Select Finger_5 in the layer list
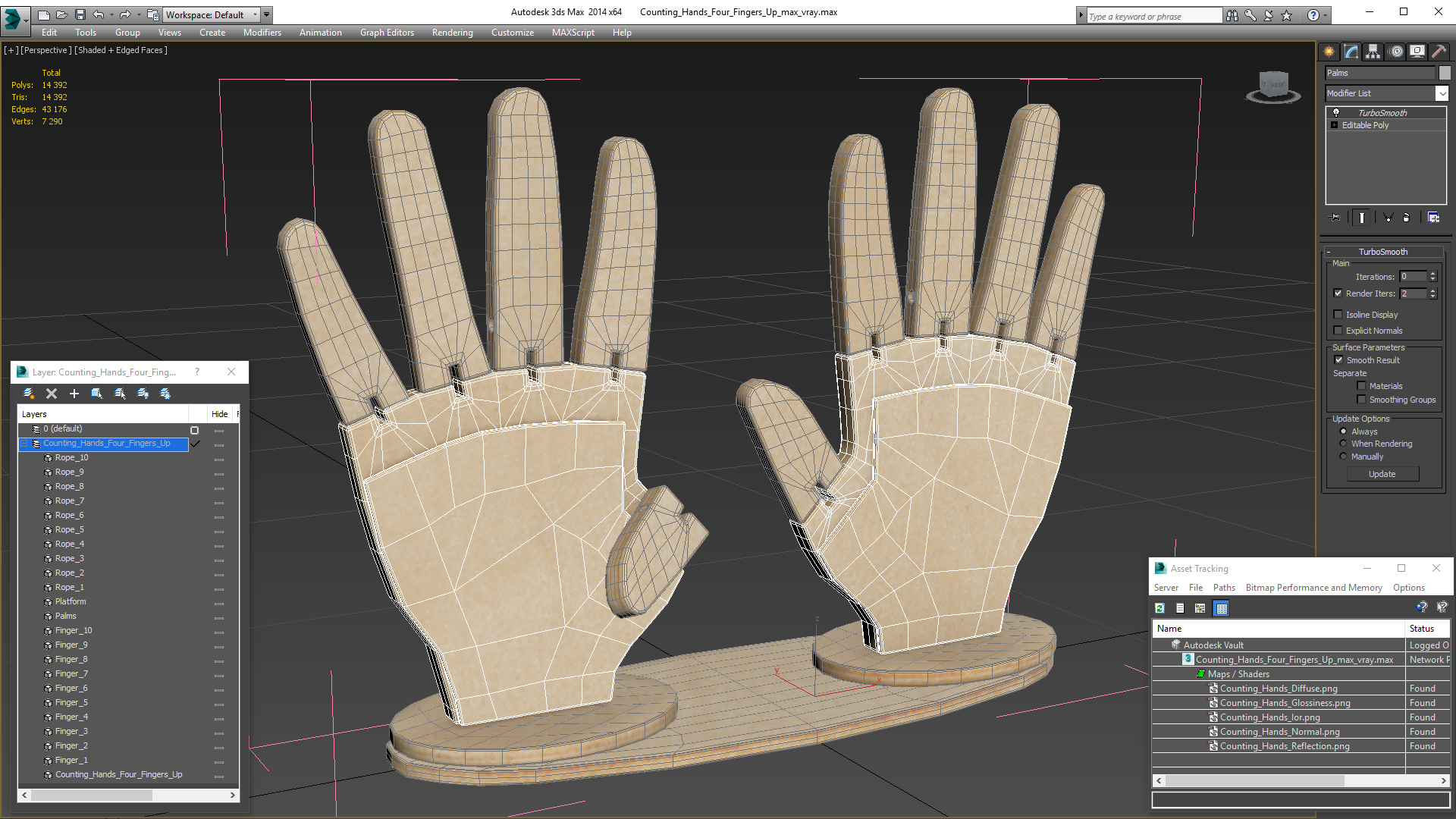Screen dimensions: 1456x819 point(71,702)
